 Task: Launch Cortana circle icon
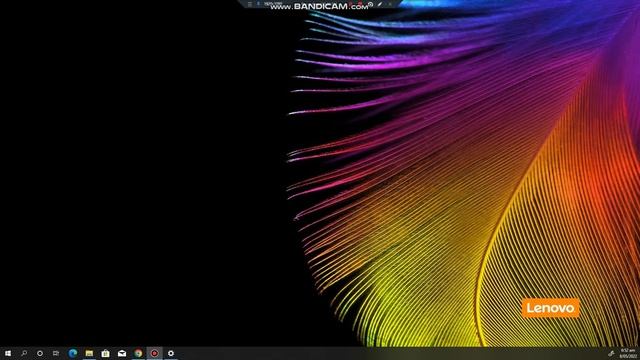coord(40,353)
